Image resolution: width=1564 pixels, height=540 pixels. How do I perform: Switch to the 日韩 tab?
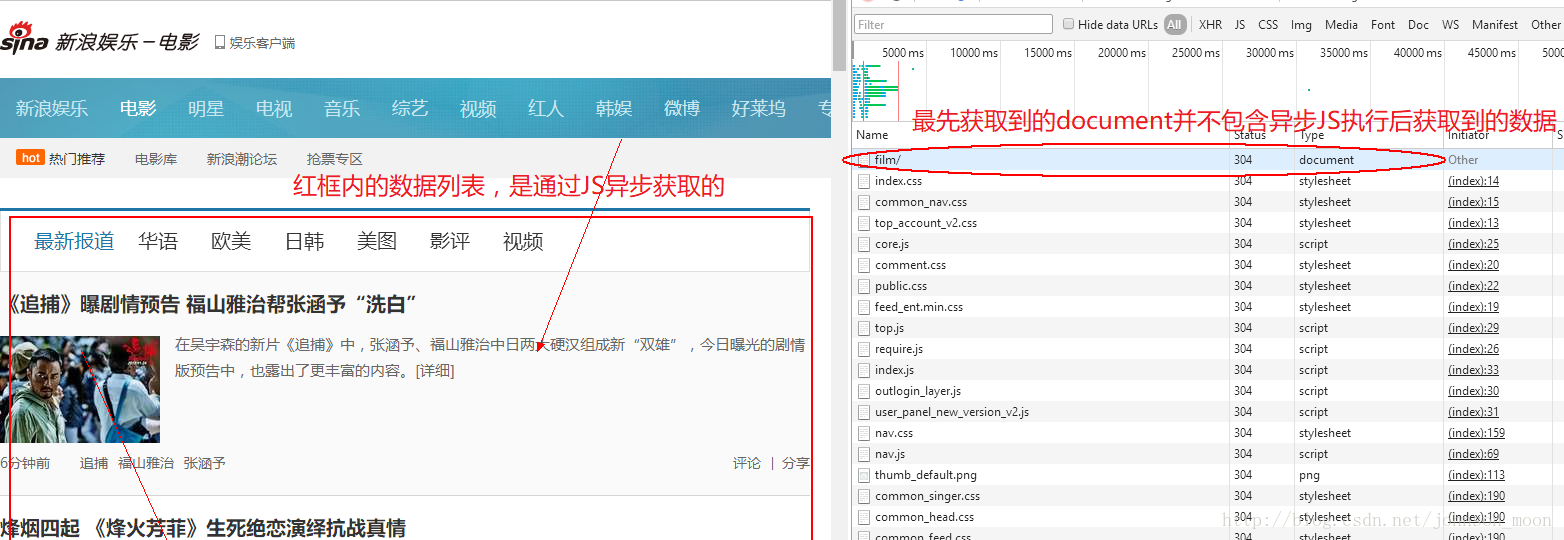pyautogui.click(x=304, y=241)
